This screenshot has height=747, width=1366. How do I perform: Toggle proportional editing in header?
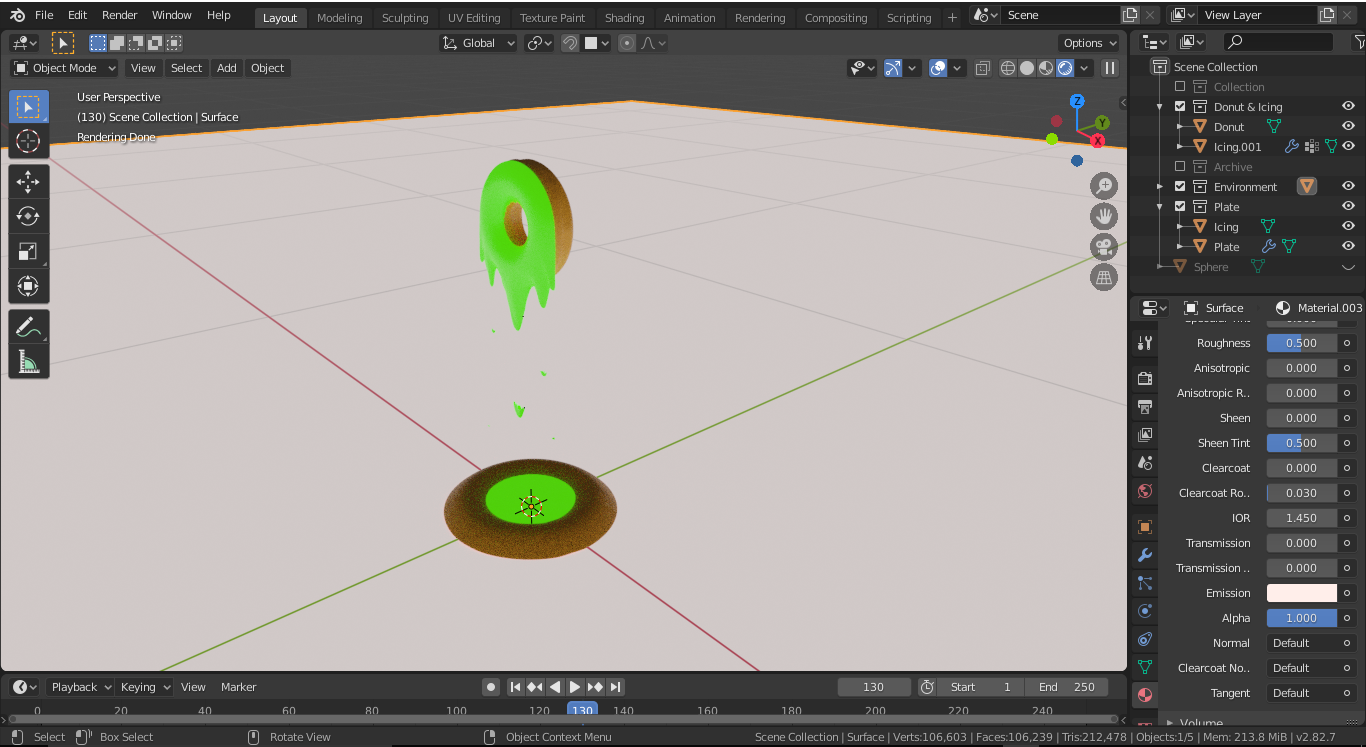click(x=627, y=43)
